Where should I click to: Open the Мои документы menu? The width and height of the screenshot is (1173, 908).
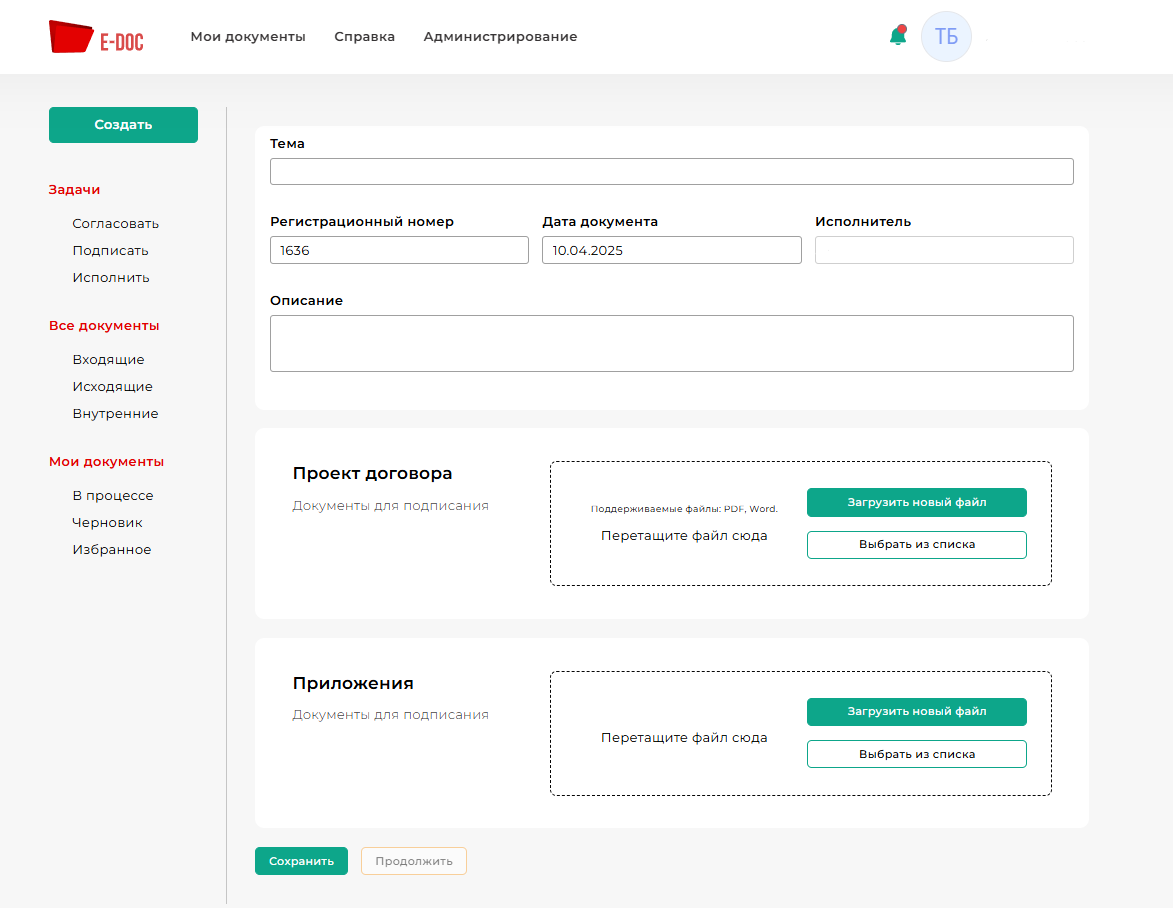pos(248,37)
